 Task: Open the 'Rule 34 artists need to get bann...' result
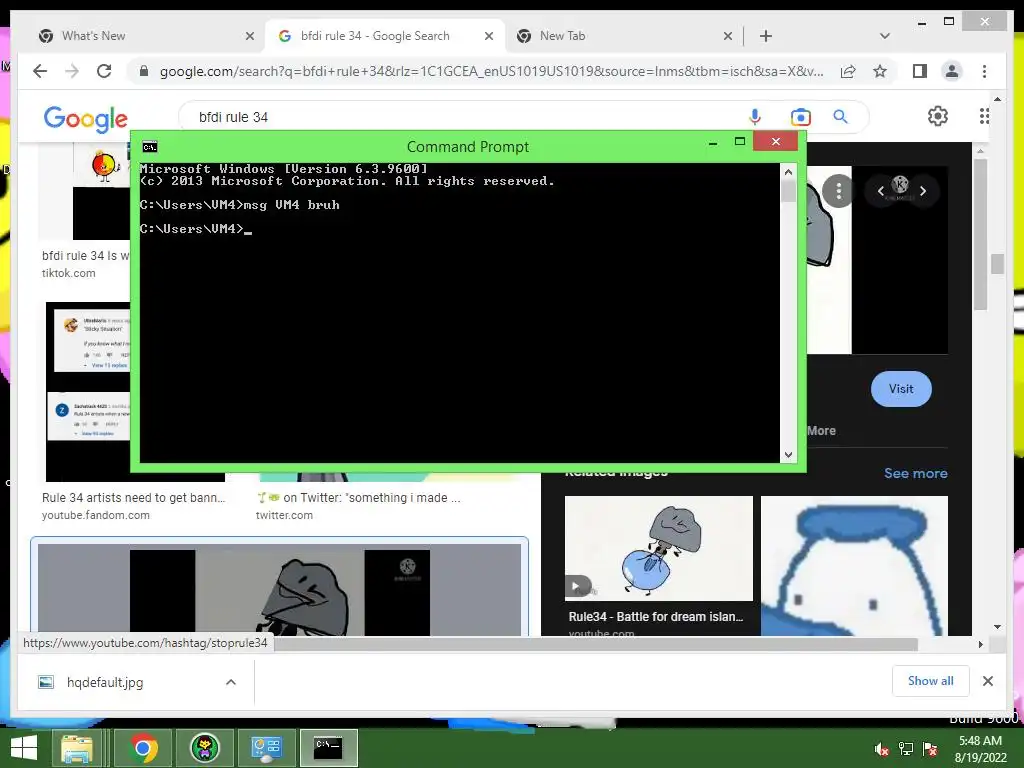[x=134, y=498]
